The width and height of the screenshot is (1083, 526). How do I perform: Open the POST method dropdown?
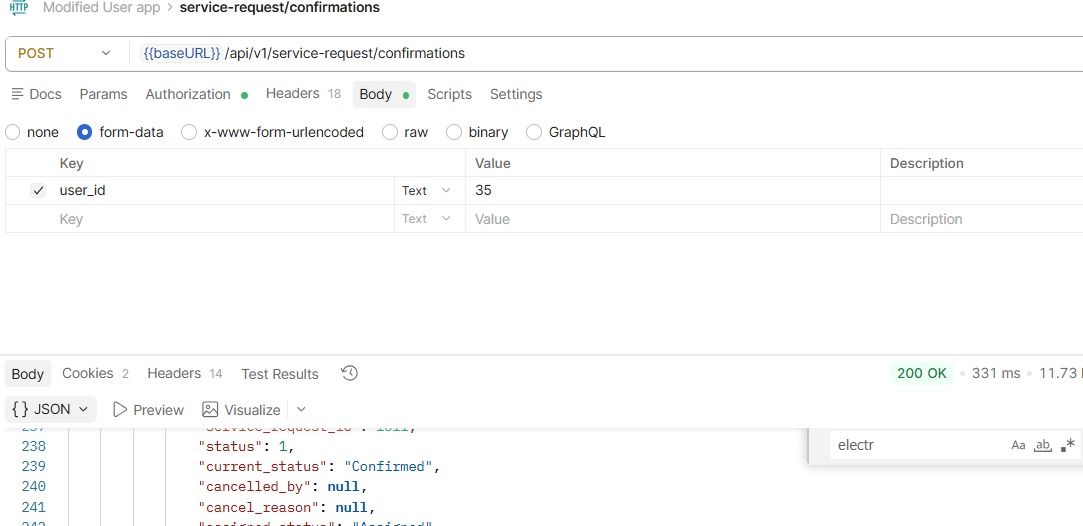point(64,53)
